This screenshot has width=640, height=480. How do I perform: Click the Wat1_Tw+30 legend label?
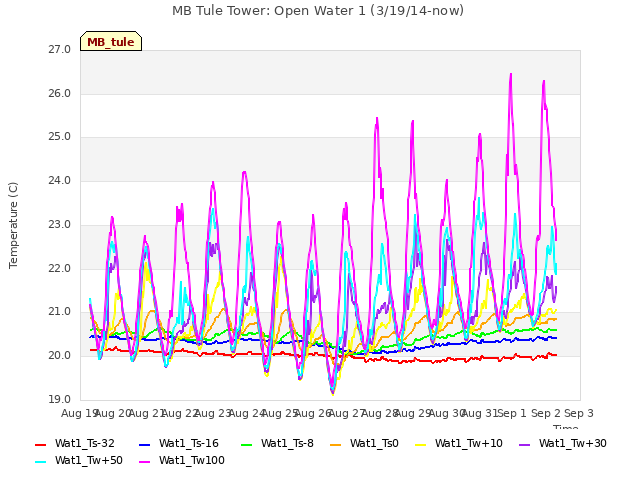(573, 443)
